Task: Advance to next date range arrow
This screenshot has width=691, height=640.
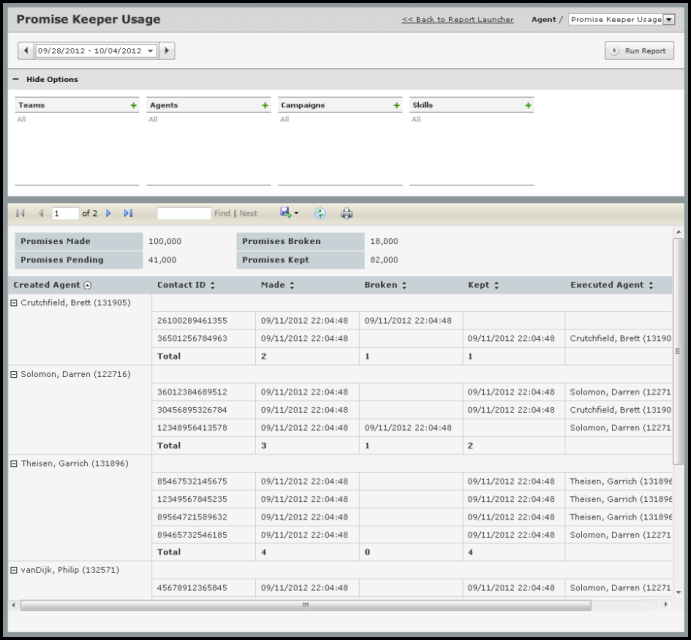Action: (x=167, y=50)
